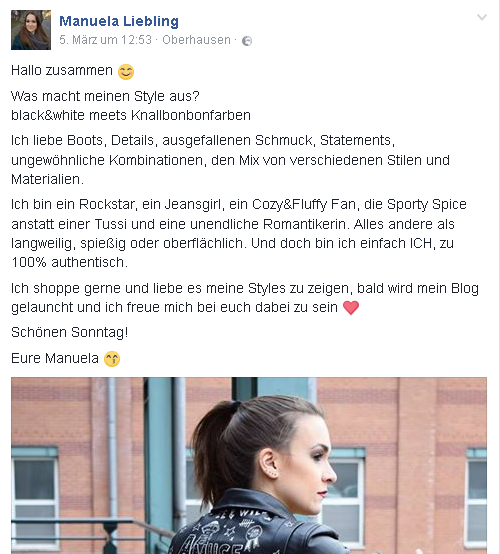
Task: Open the Manuela Liebling profile name link
Action: 119,21
